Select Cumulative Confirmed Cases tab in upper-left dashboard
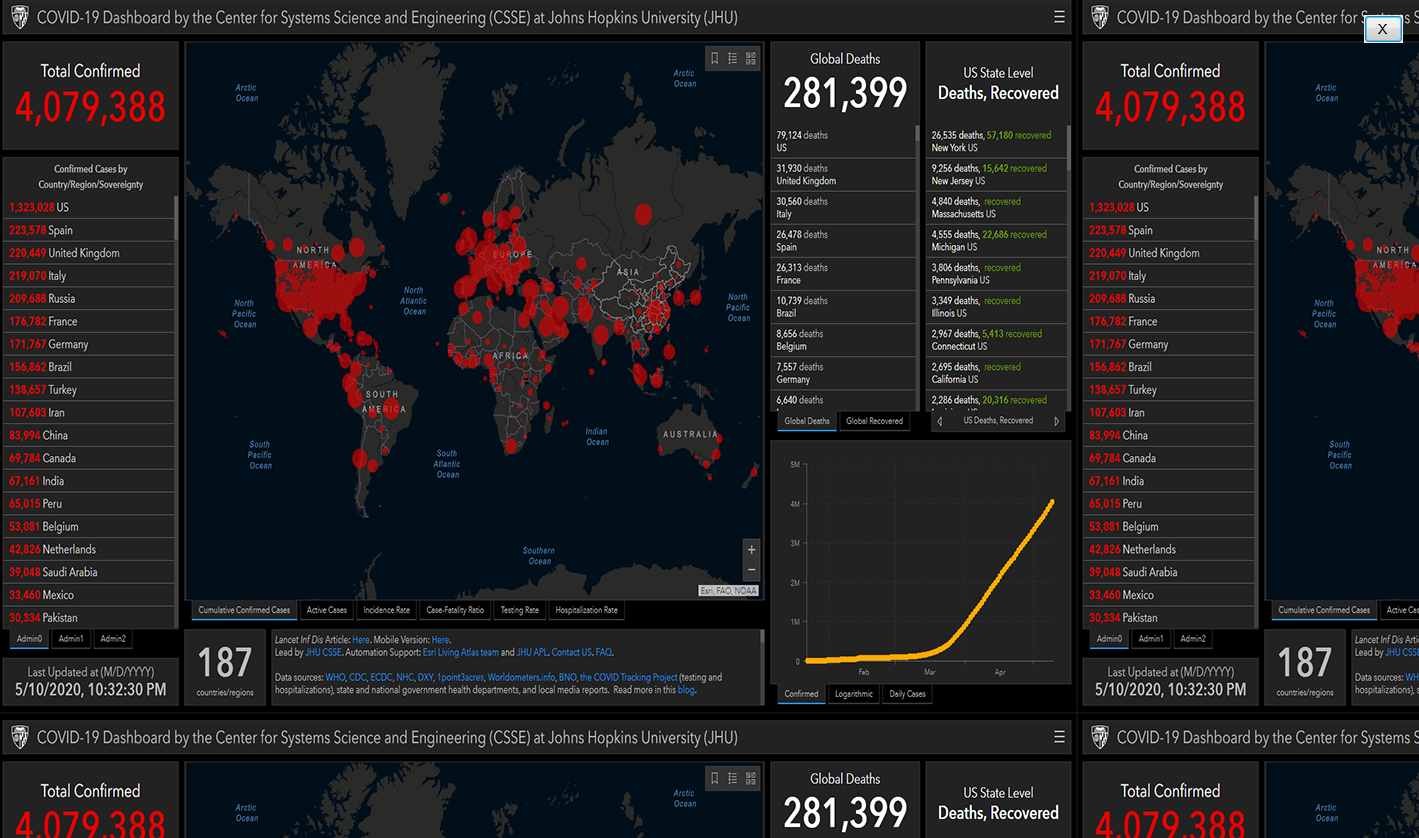 (x=244, y=610)
